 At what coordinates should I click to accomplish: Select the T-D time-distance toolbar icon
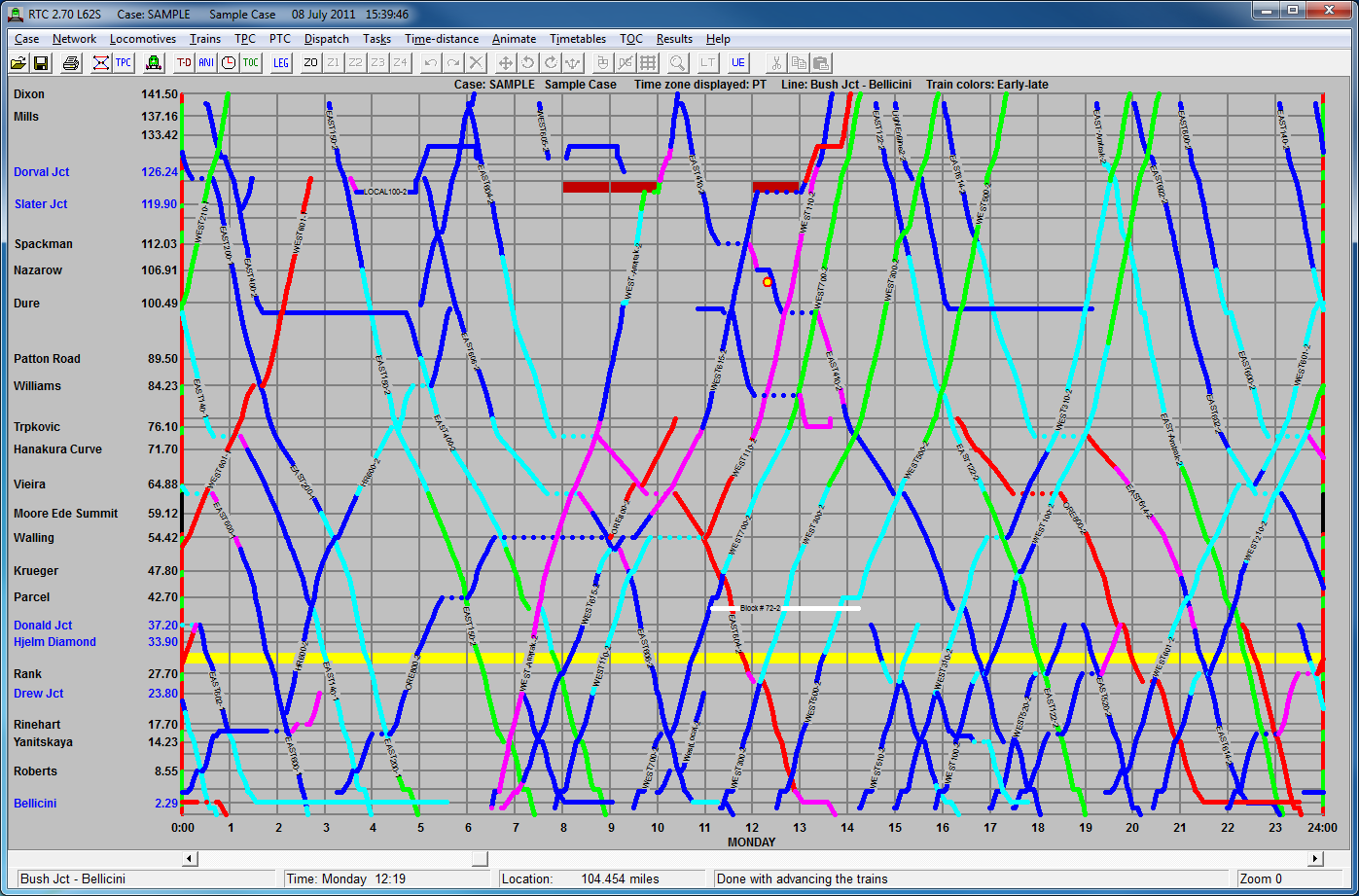[184, 63]
